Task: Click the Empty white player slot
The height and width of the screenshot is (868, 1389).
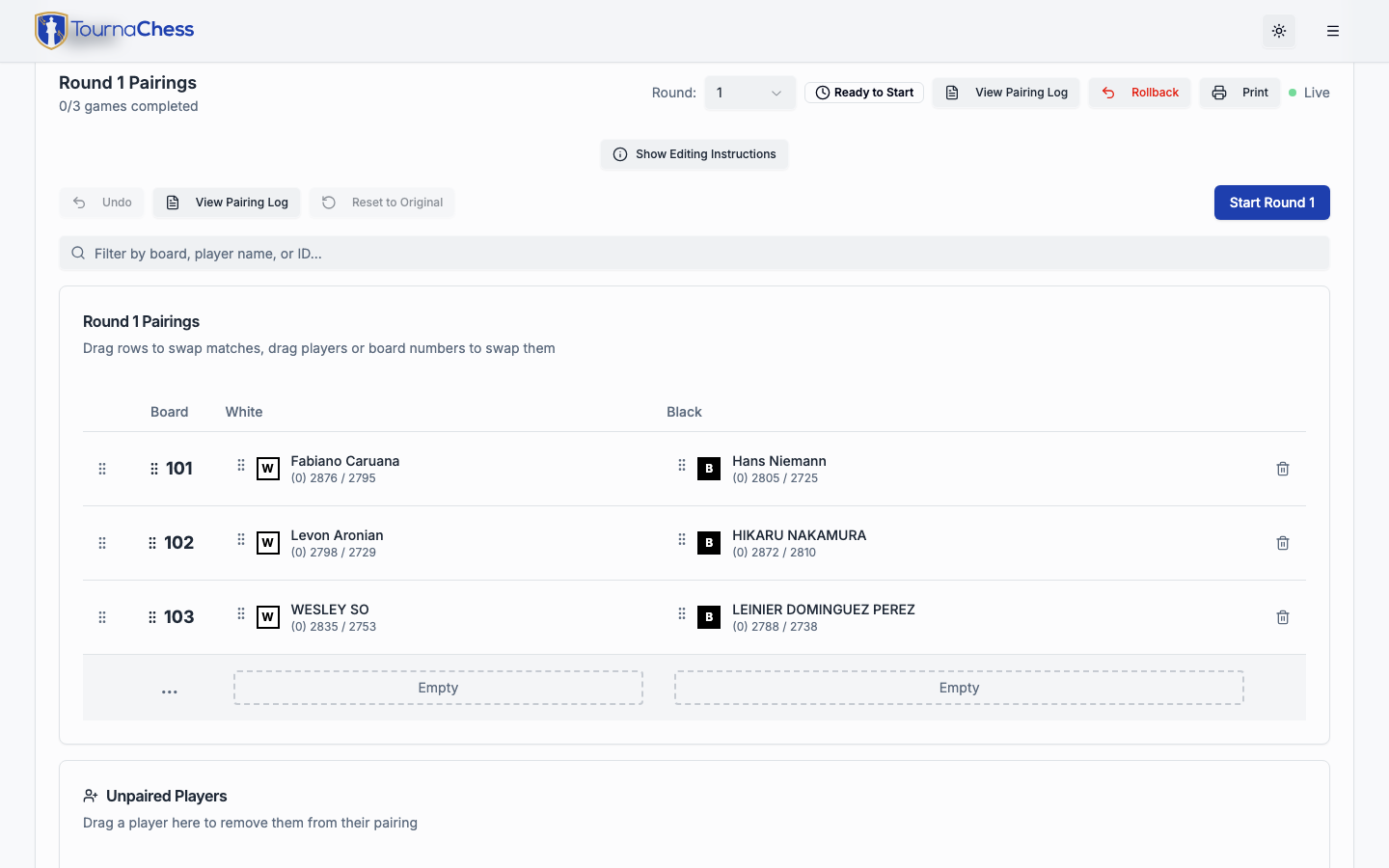Action: pos(438,688)
